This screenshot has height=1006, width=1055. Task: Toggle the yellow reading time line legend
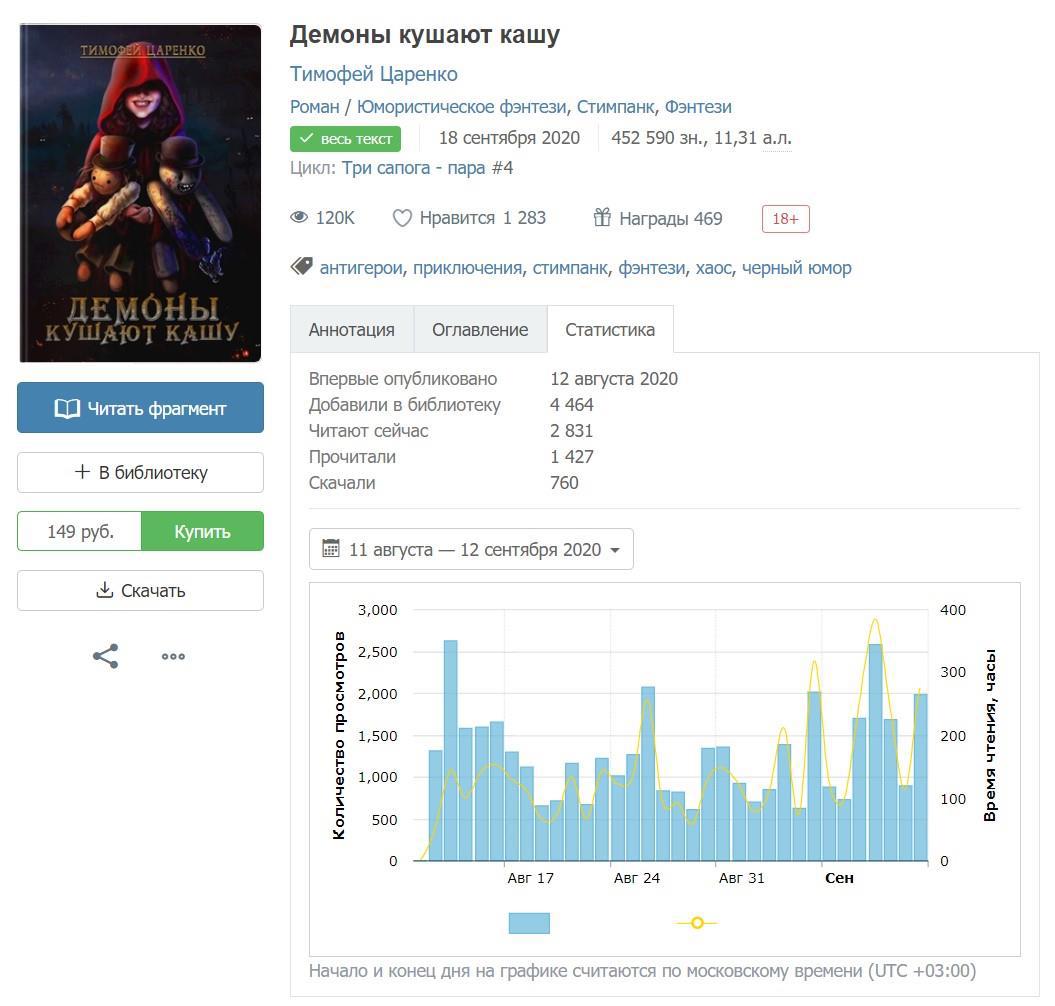(x=697, y=923)
